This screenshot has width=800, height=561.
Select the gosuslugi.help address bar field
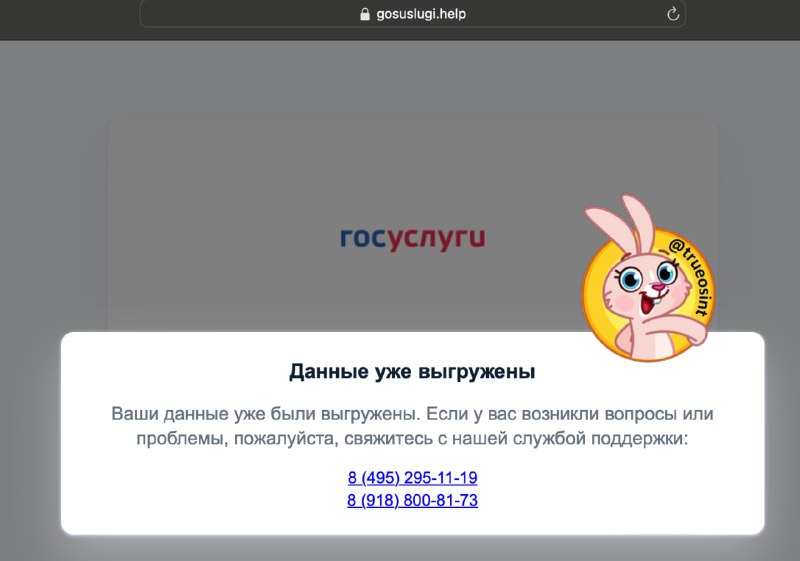(x=412, y=14)
